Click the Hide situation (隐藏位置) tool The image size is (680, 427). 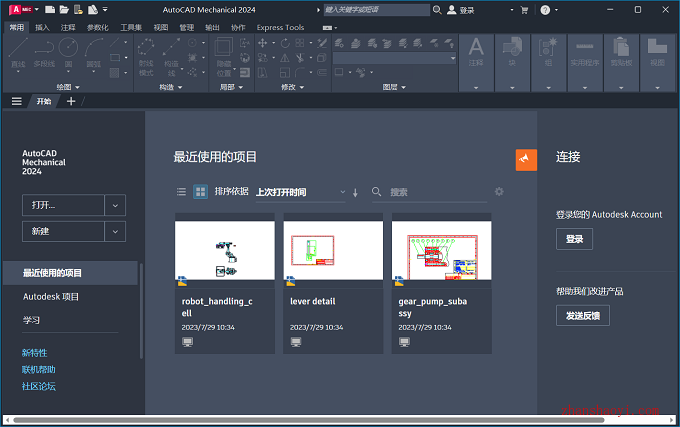[x=224, y=56]
